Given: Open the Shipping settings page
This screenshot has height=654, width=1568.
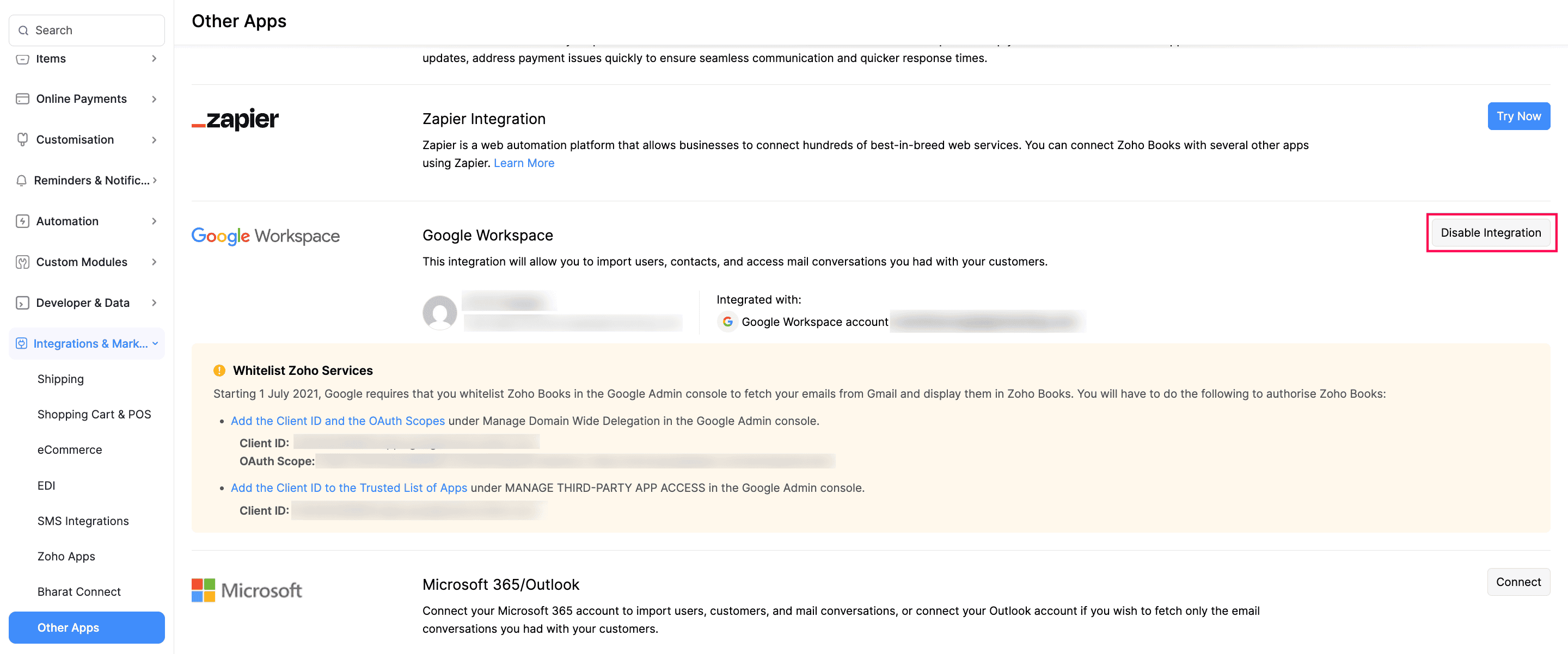Looking at the screenshot, I should click(61, 379).
